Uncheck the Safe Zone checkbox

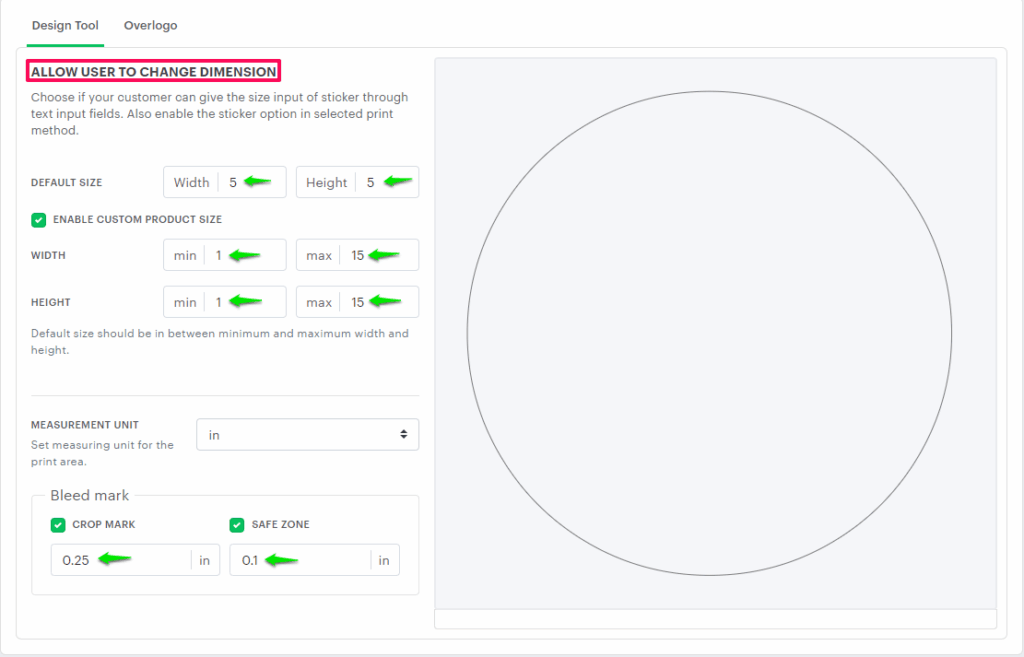(237, 524)
